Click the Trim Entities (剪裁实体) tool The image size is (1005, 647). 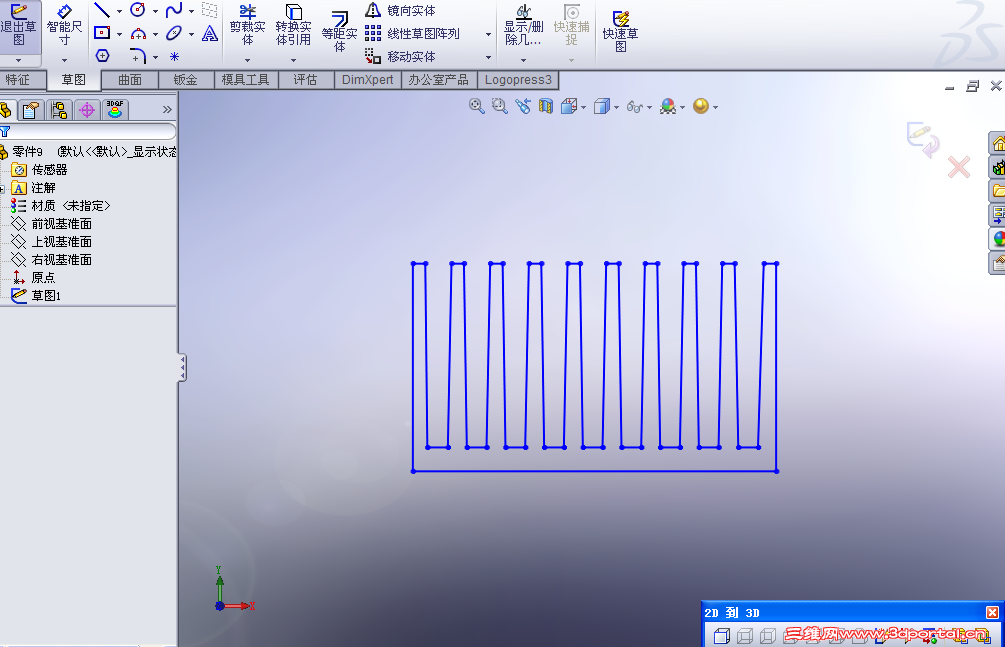(247, 26)
